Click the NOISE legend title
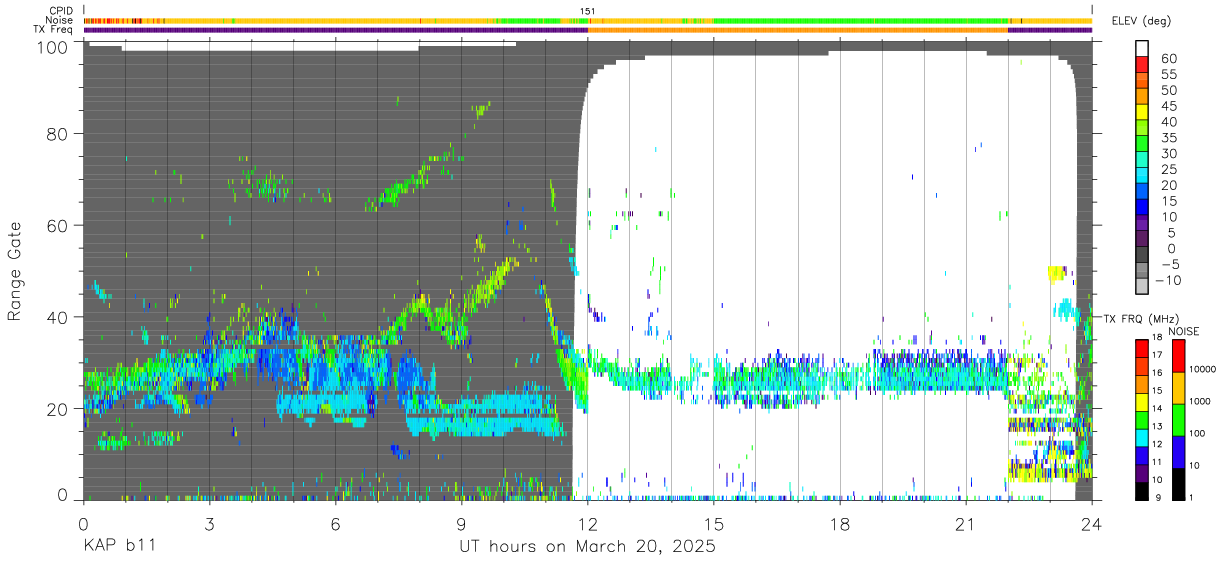The width and height of the screenshot is (1228, 567). [x=1183, y=331]
